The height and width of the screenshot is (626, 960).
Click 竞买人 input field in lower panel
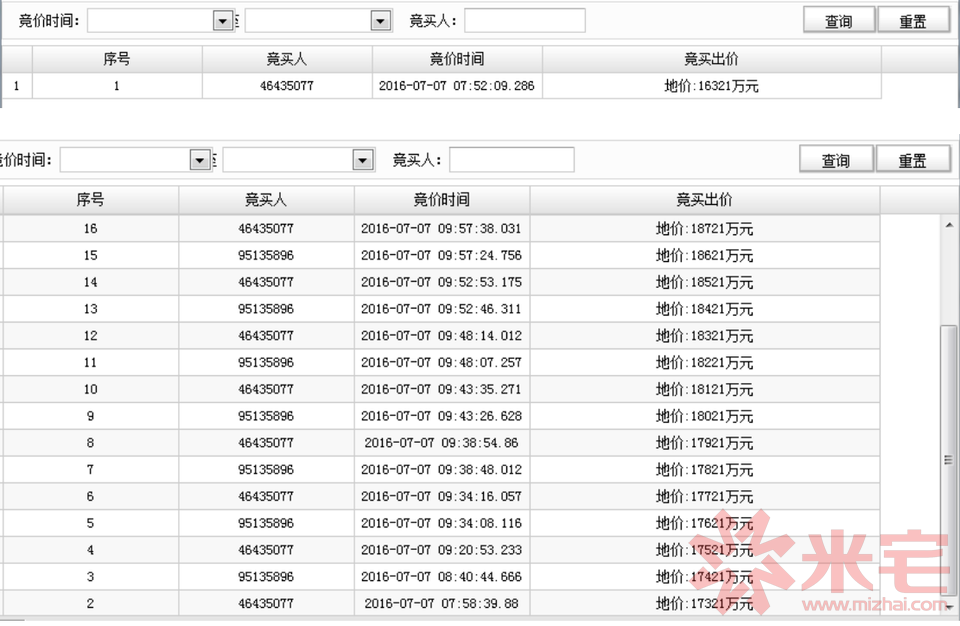point(511,160)
